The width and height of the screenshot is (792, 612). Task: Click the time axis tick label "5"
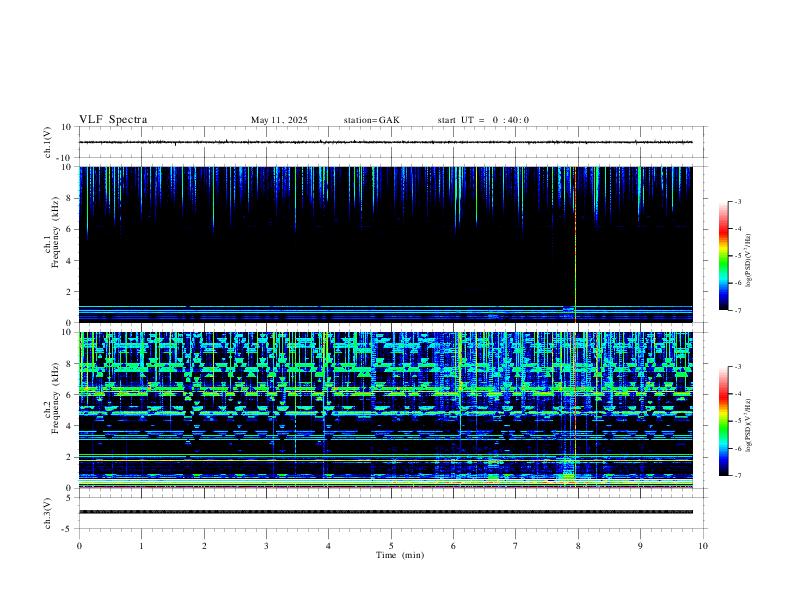pos(391,546)
